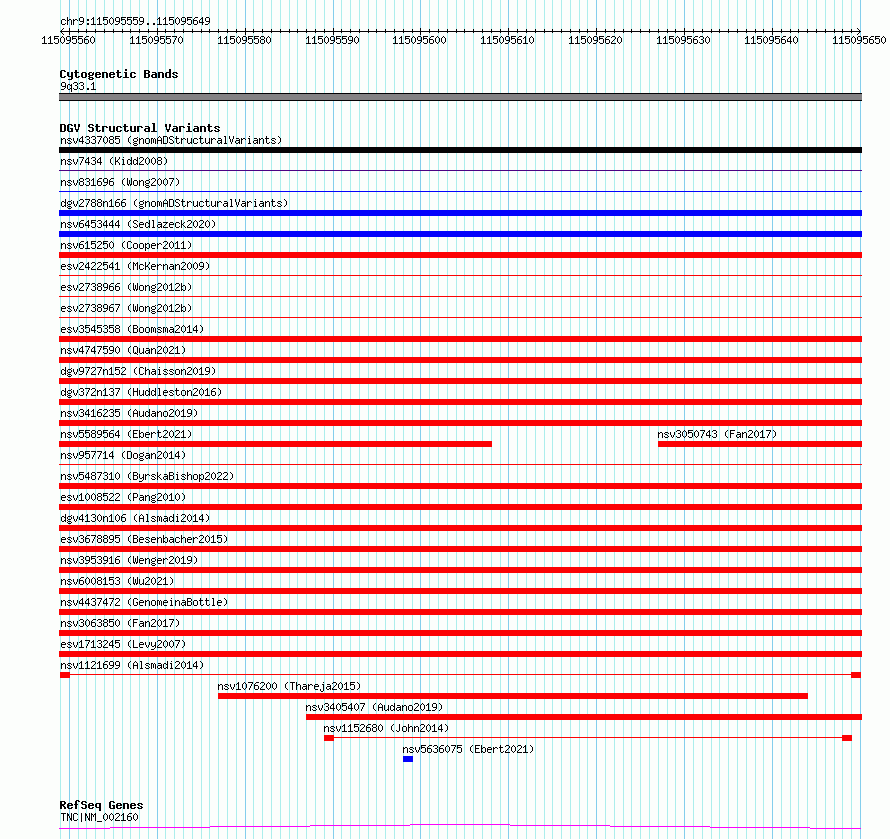The height and width of the screenshot is (839, 890).
Task: Open variant dgv372n137 (Huddleston2016)
Action: pos(141,392)
